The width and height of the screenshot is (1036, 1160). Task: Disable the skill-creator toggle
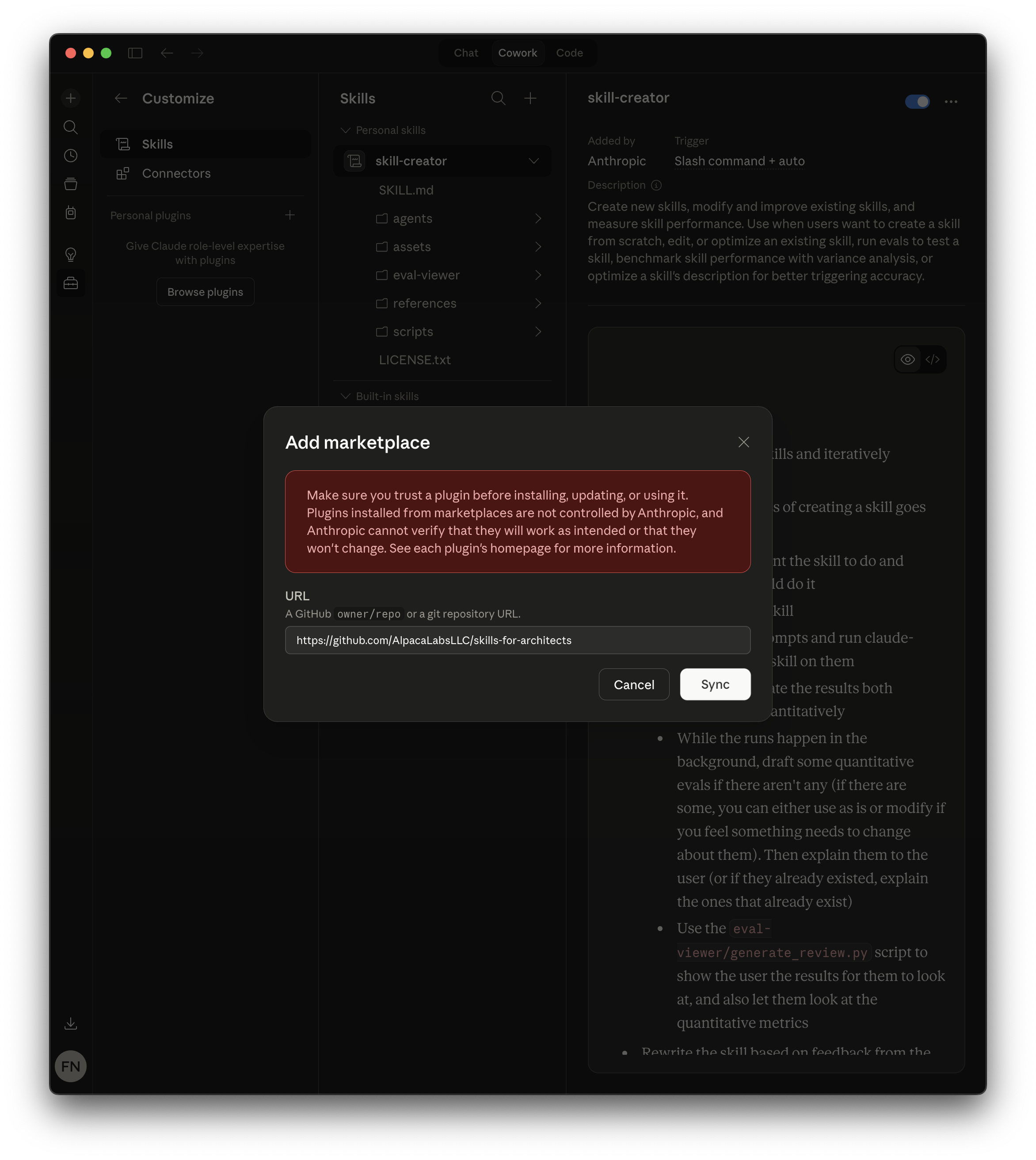(x=918, y=101)
